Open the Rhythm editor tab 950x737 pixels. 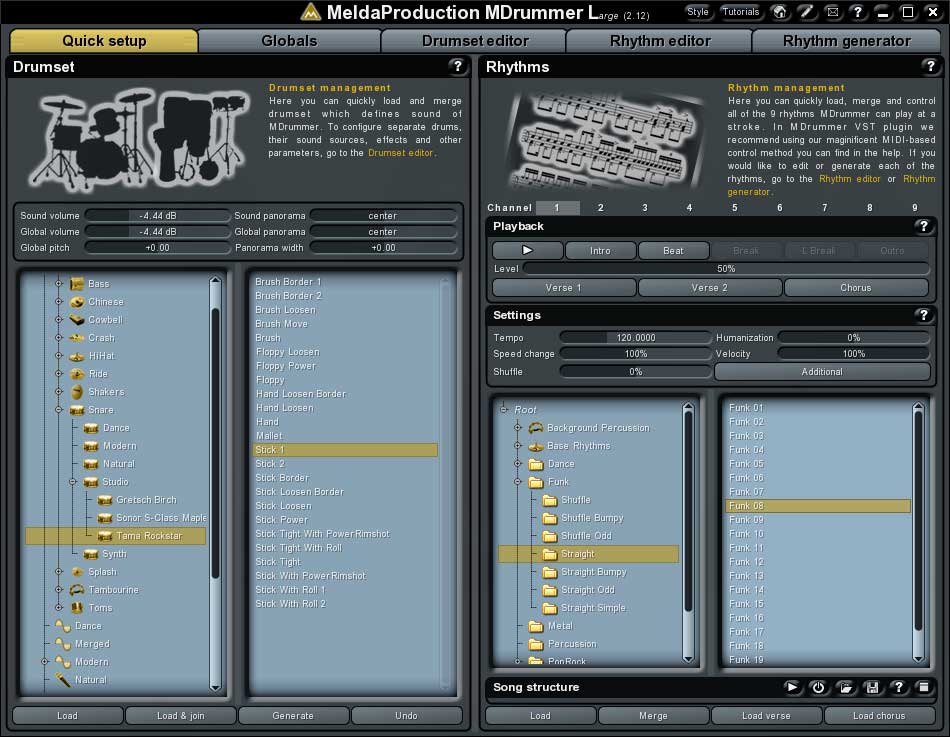[x=660, y=41]
